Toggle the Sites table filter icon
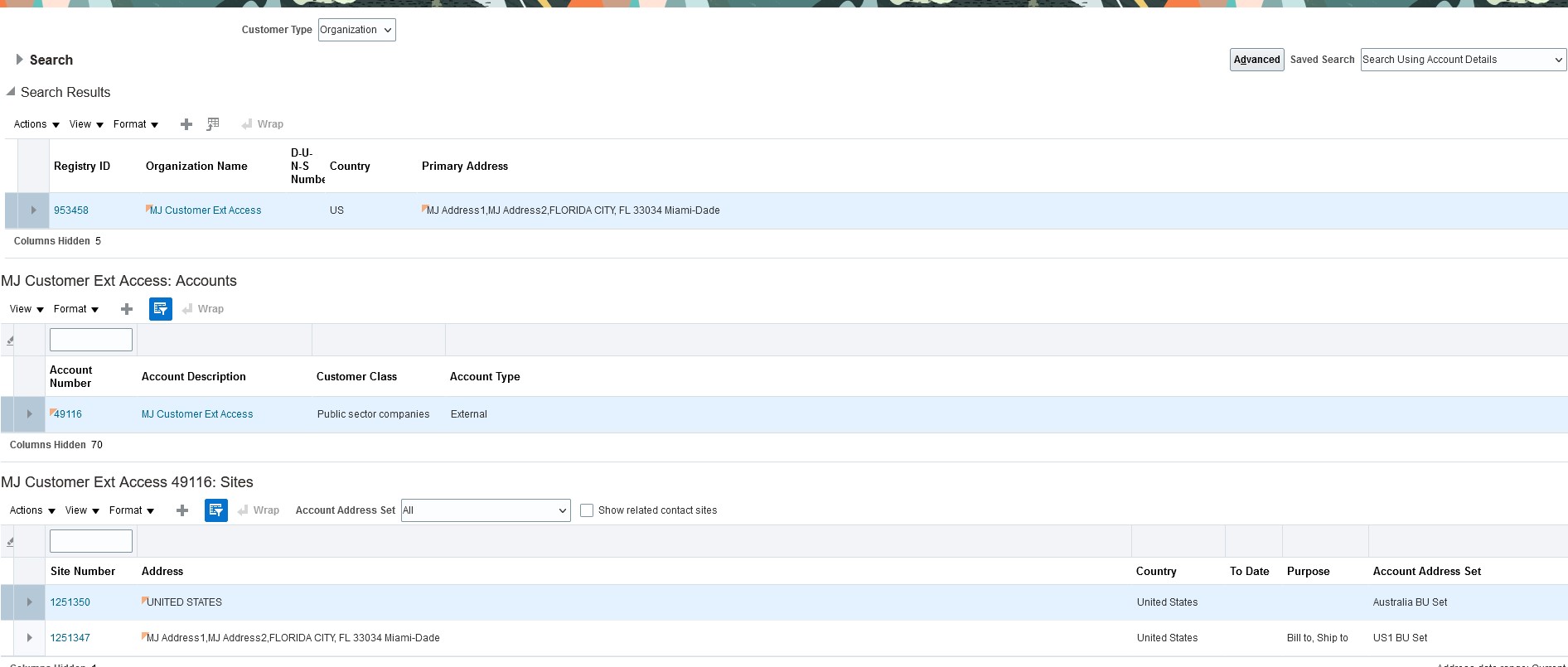The width and height of the screenshot is (1568, 667). tap(216, 510)
